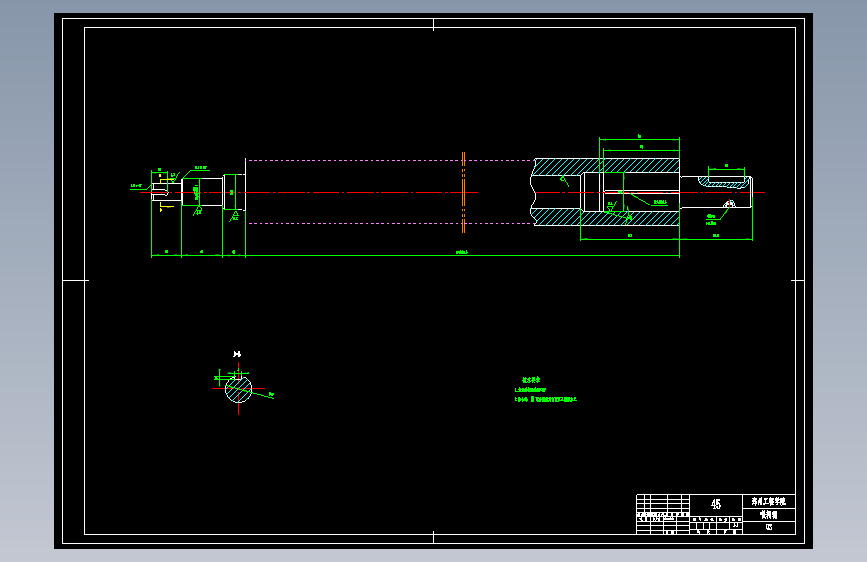Click the material number "45" in title block

pyautogui.click(x=715, y=504)
